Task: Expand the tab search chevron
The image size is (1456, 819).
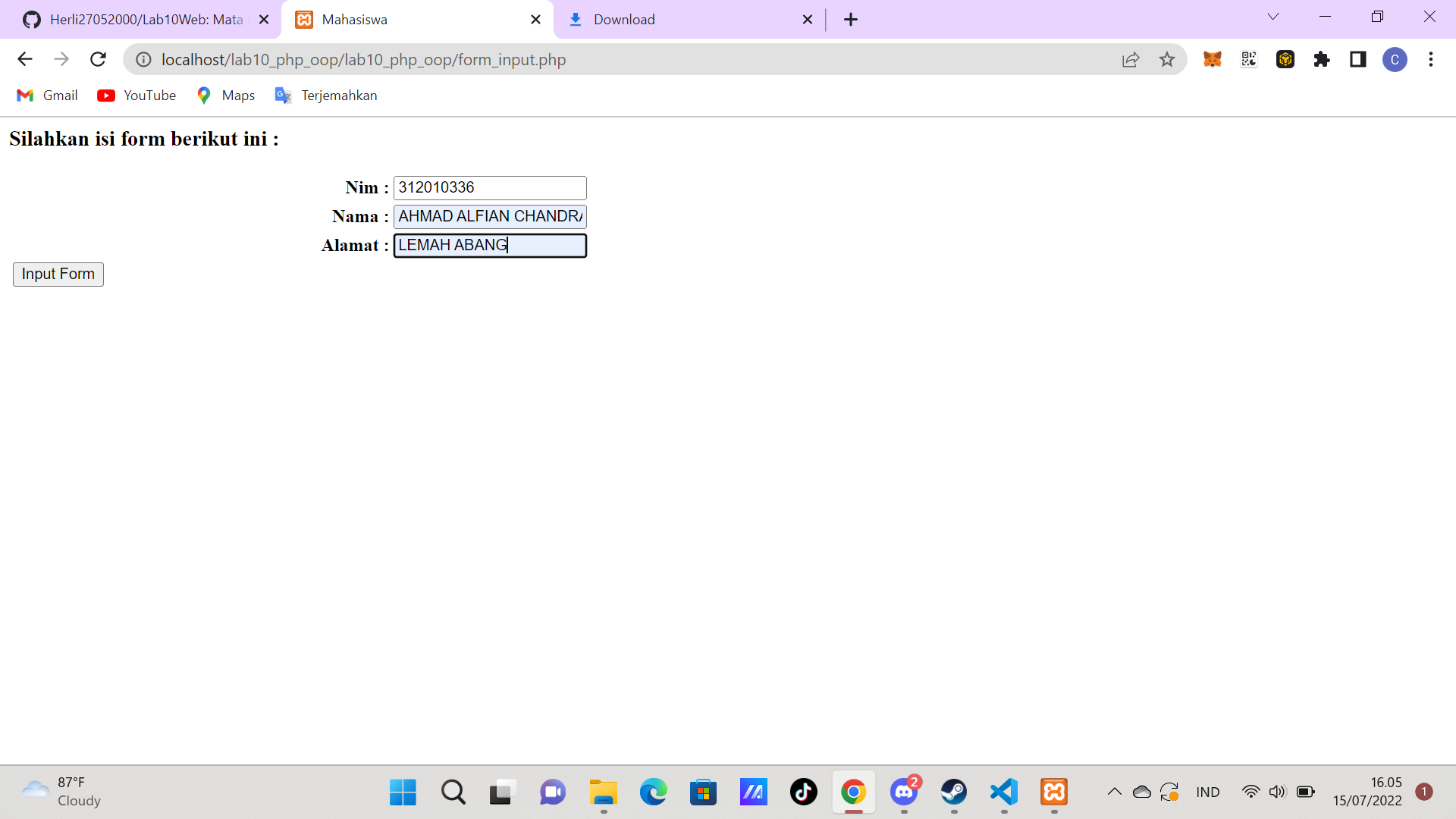Action: click(1273, 17)
